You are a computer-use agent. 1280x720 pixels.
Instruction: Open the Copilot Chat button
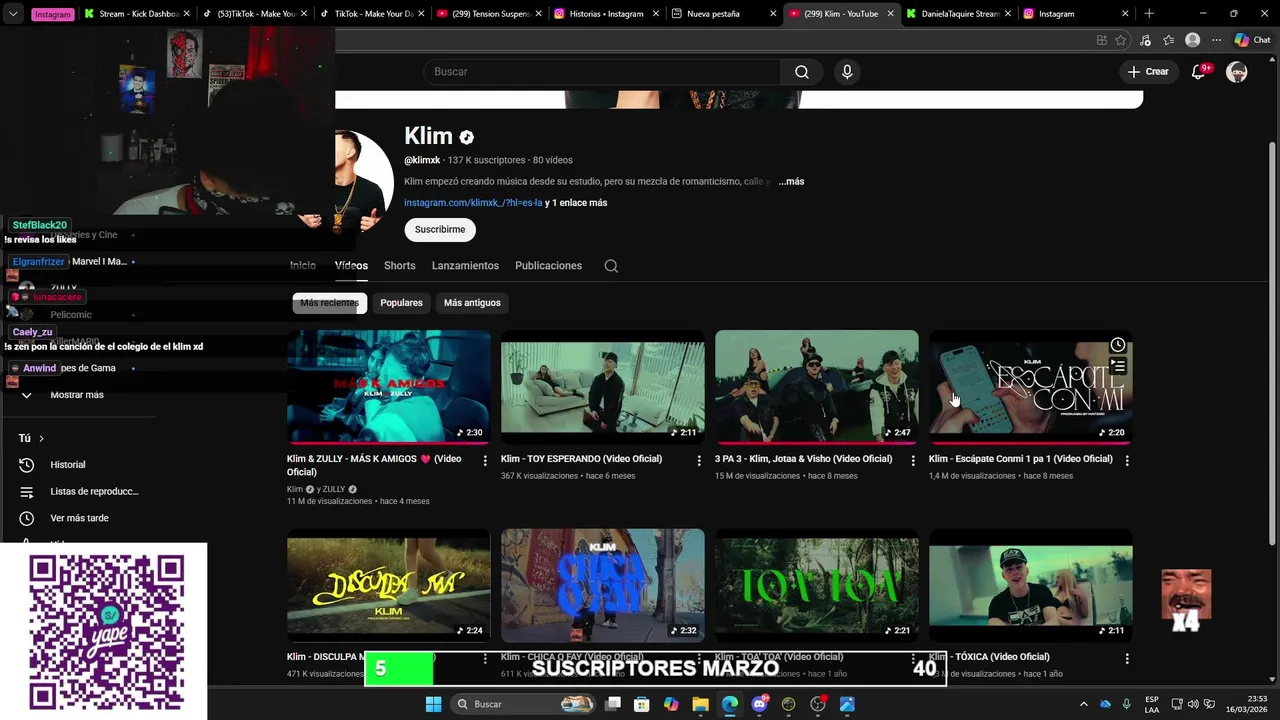coord(1253,40)
